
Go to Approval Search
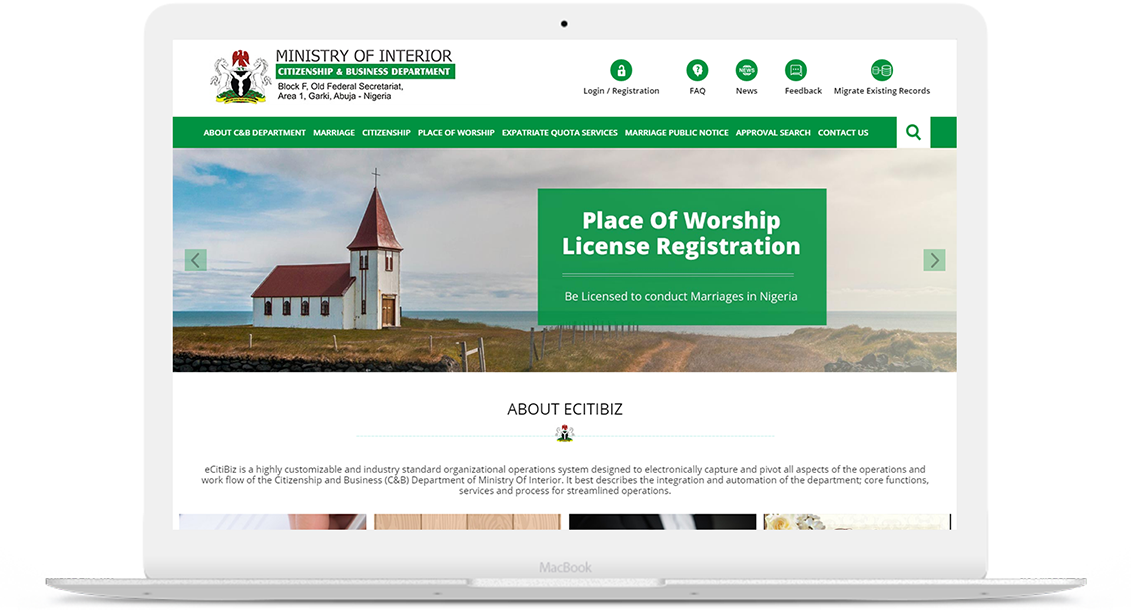click(773, 133)
